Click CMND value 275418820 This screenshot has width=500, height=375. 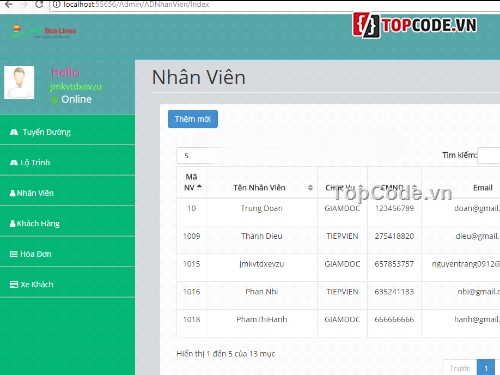[x=394, y=236]
